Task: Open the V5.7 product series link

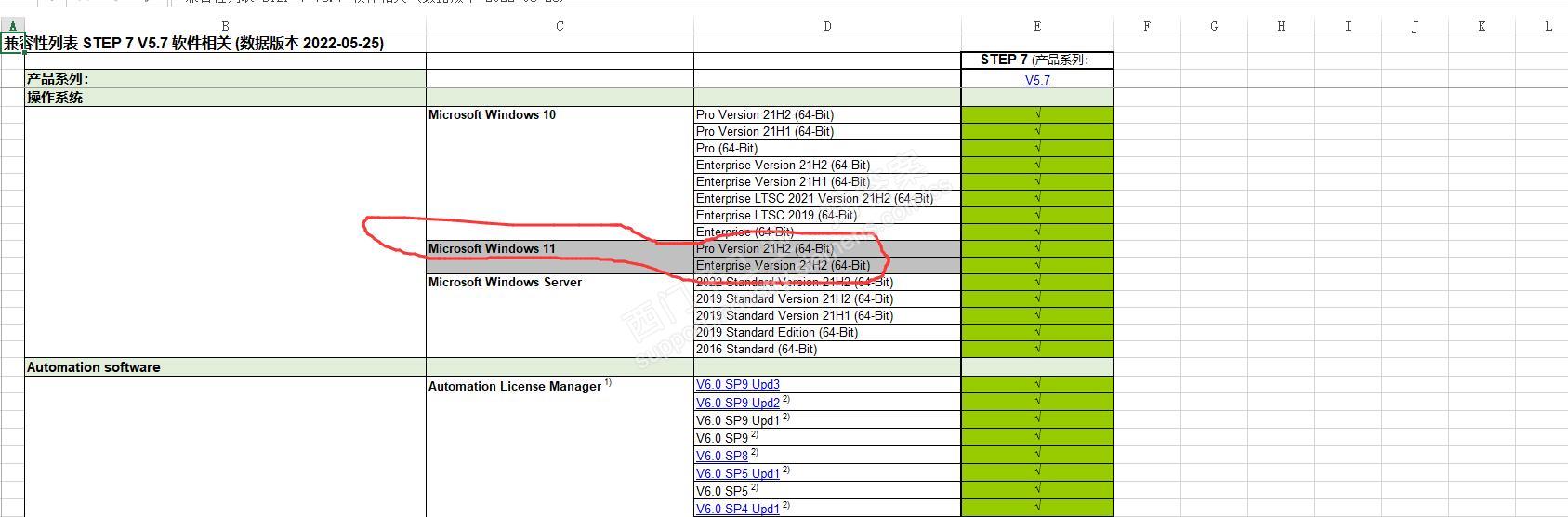Action: click(1037, 80)
